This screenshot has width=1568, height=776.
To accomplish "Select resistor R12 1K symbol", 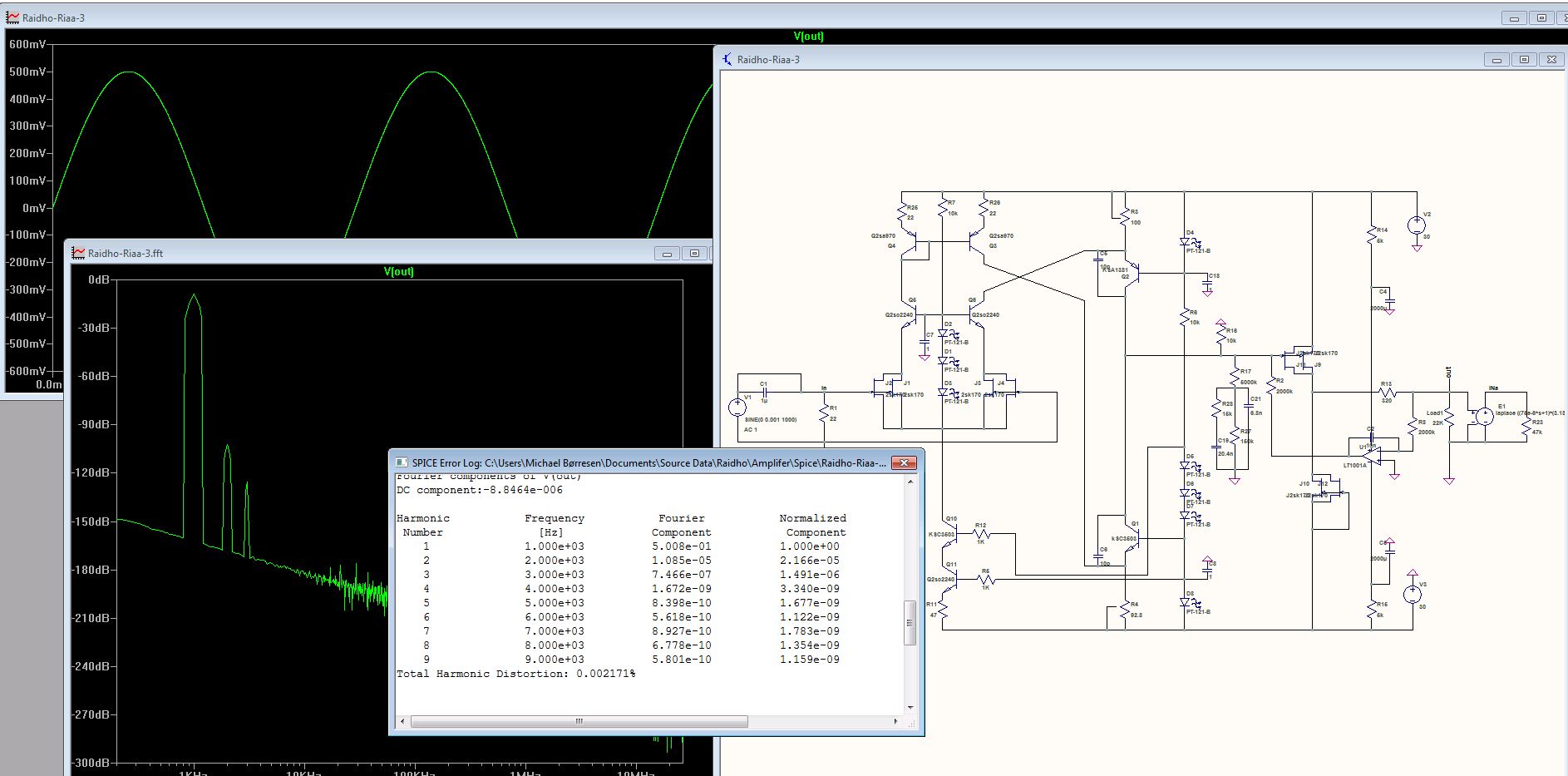I will click(x=982, y=533).
